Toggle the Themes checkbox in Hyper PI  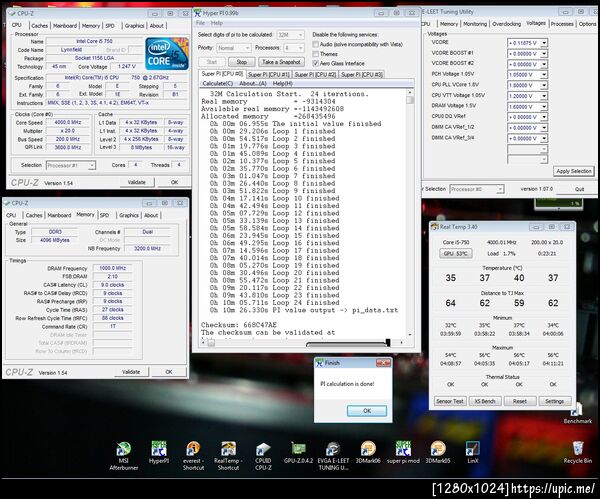point(316,54)
